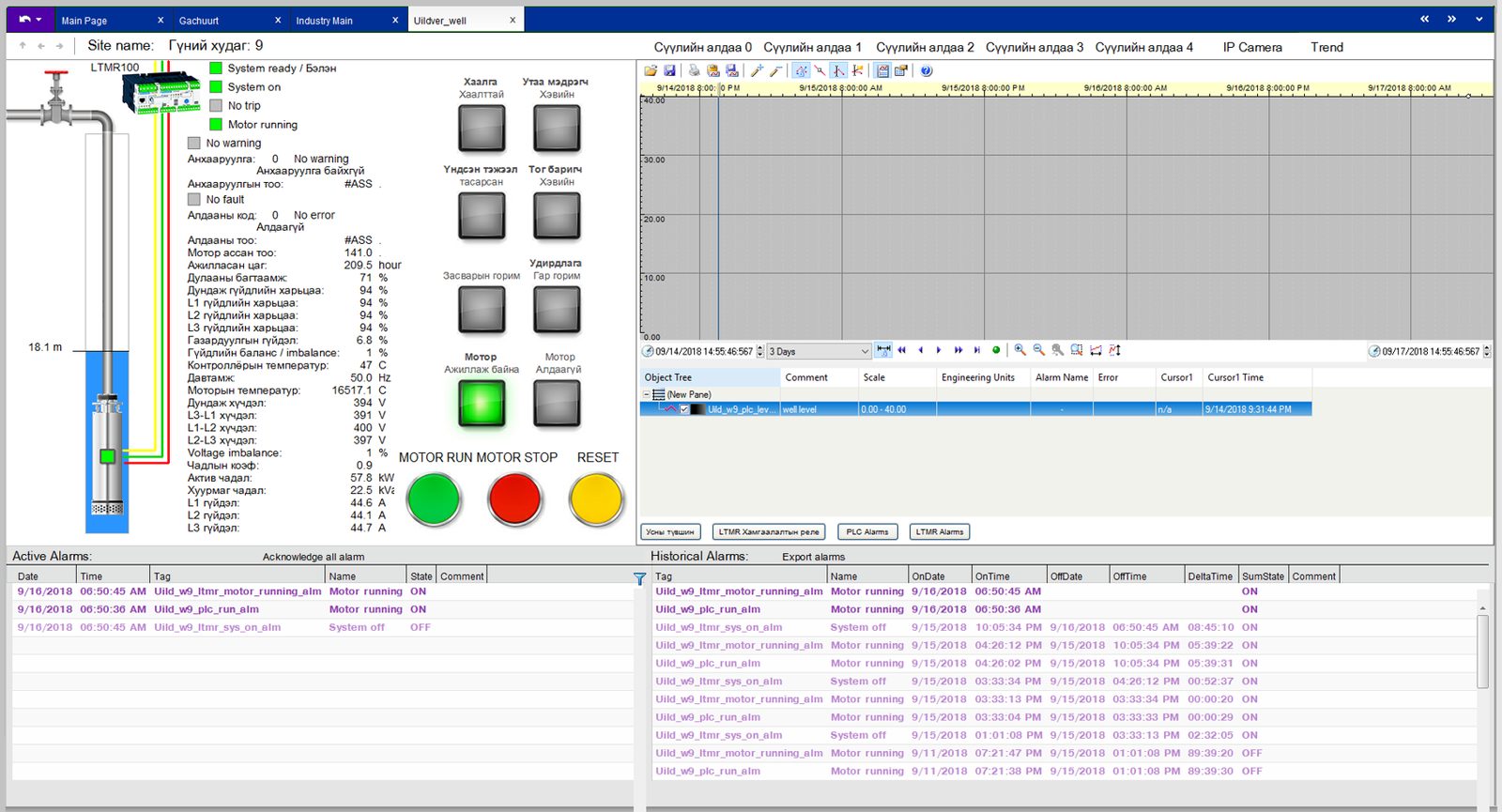Toggle the Motor running green indicator

coord(216,124)
